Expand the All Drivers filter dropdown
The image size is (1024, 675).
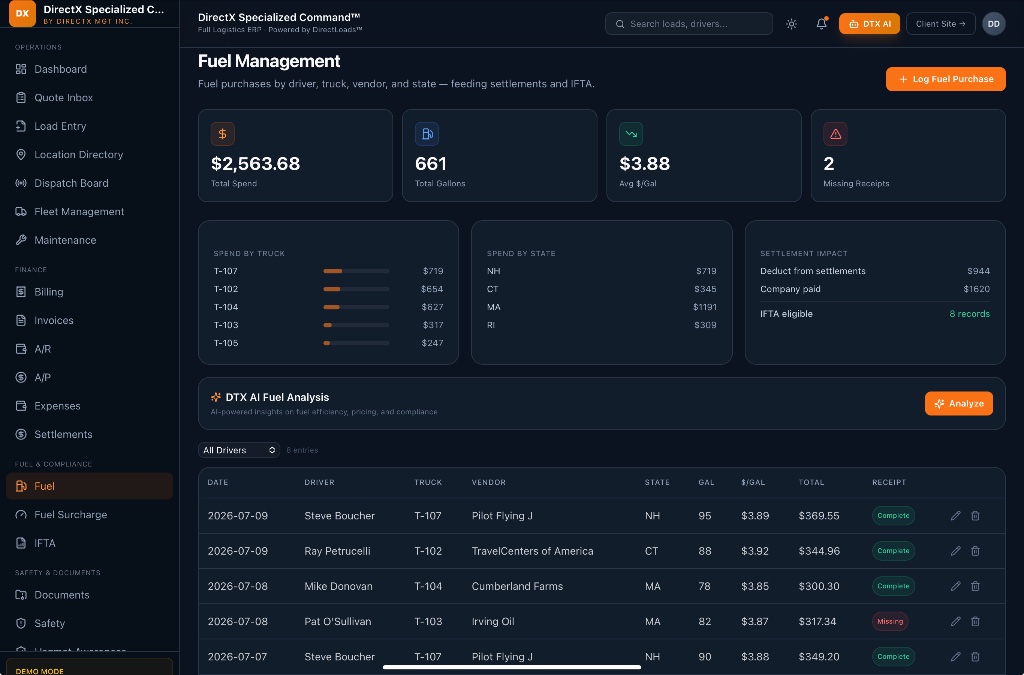(x=239, y=450)
